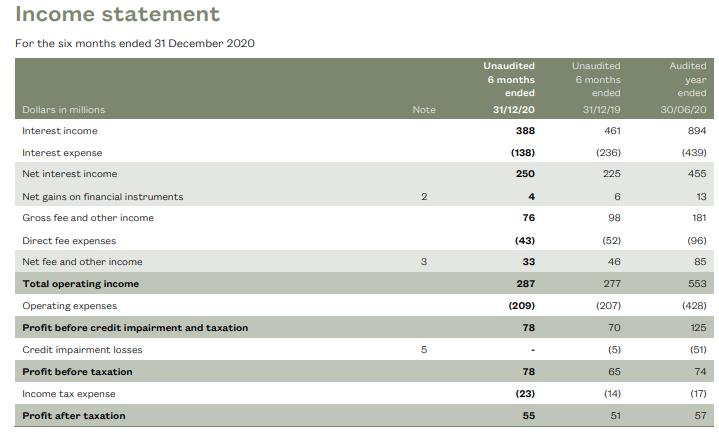Click the Gross fee and other income label
This screenshot has width=719, height=432.
pos(88,218)
